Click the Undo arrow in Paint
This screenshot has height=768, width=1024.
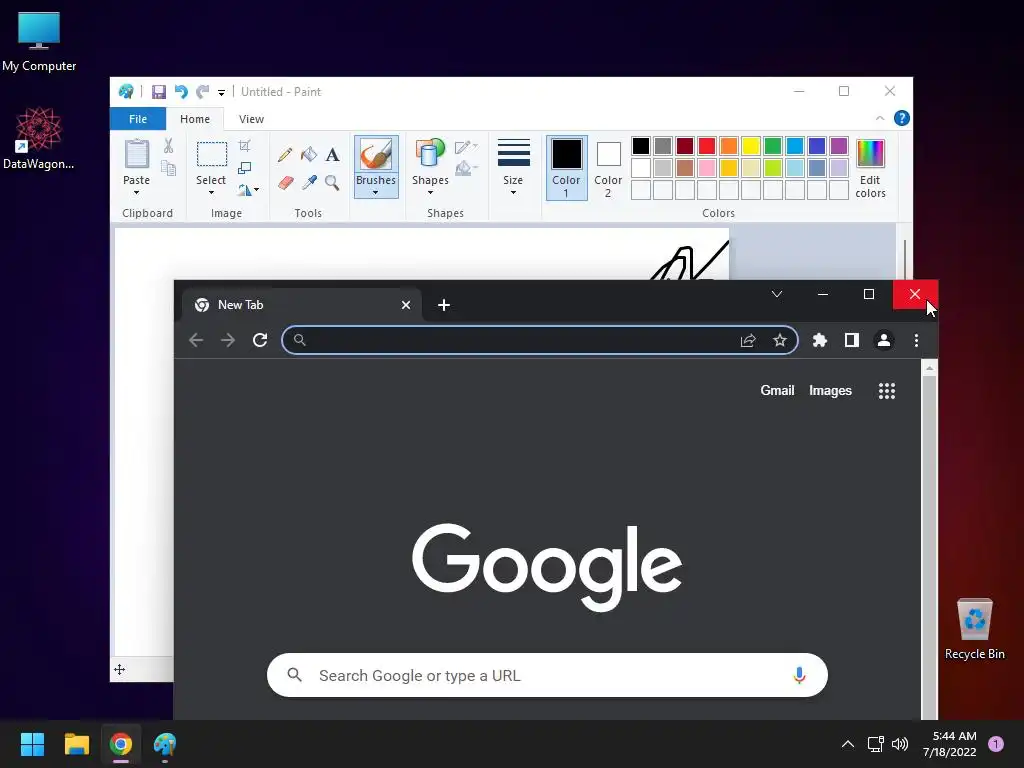click(181, 91)
